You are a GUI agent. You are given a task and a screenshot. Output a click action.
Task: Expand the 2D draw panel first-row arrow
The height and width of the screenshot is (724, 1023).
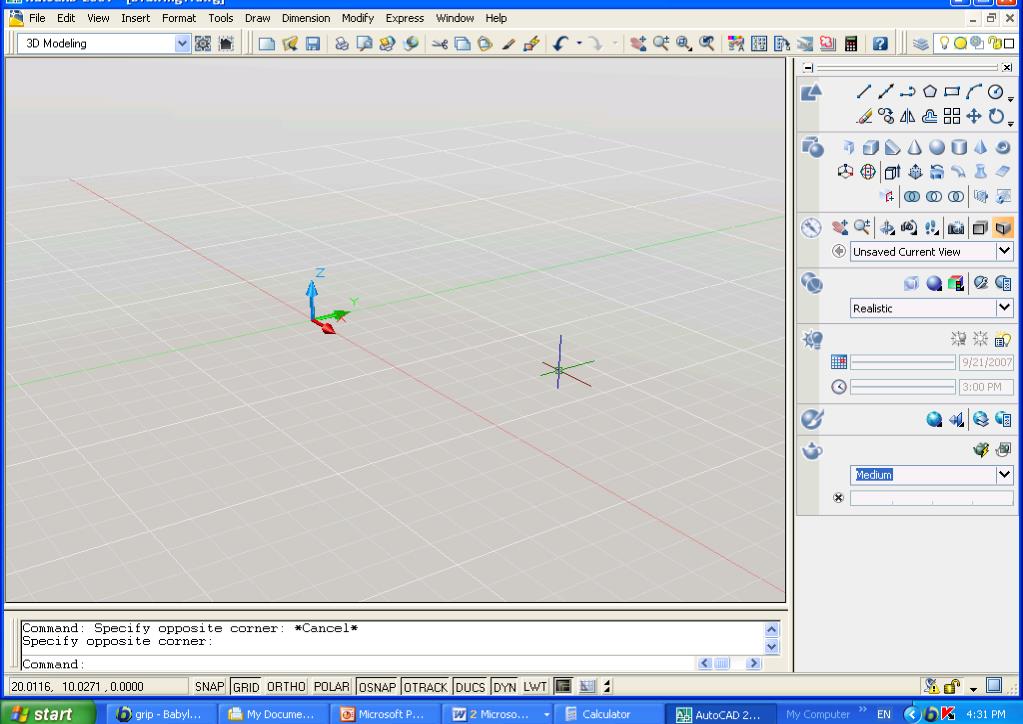pyautogui.click(x=1011, y=98)
